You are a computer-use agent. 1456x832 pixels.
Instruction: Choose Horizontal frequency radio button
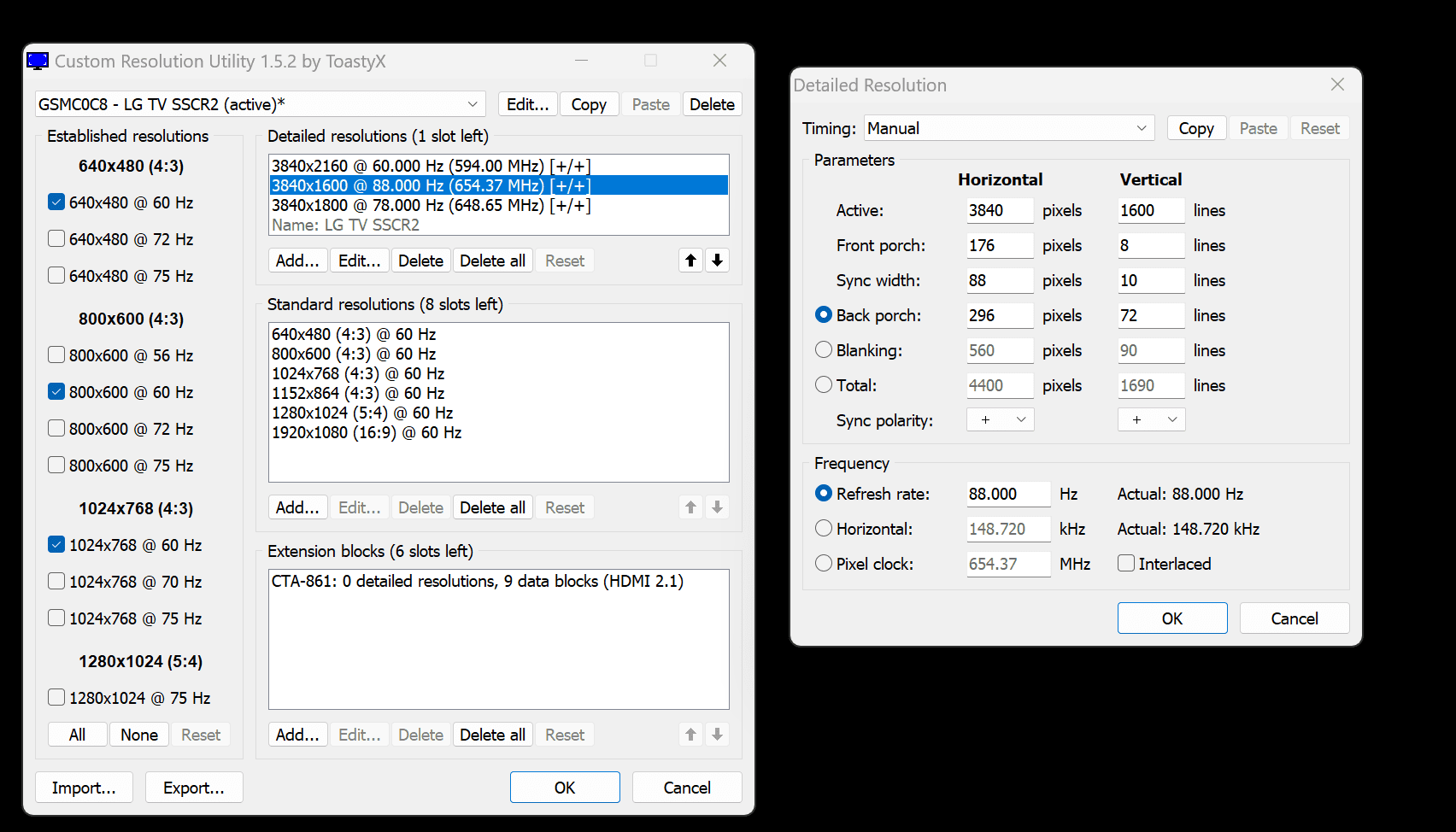[x=824, y=528]
